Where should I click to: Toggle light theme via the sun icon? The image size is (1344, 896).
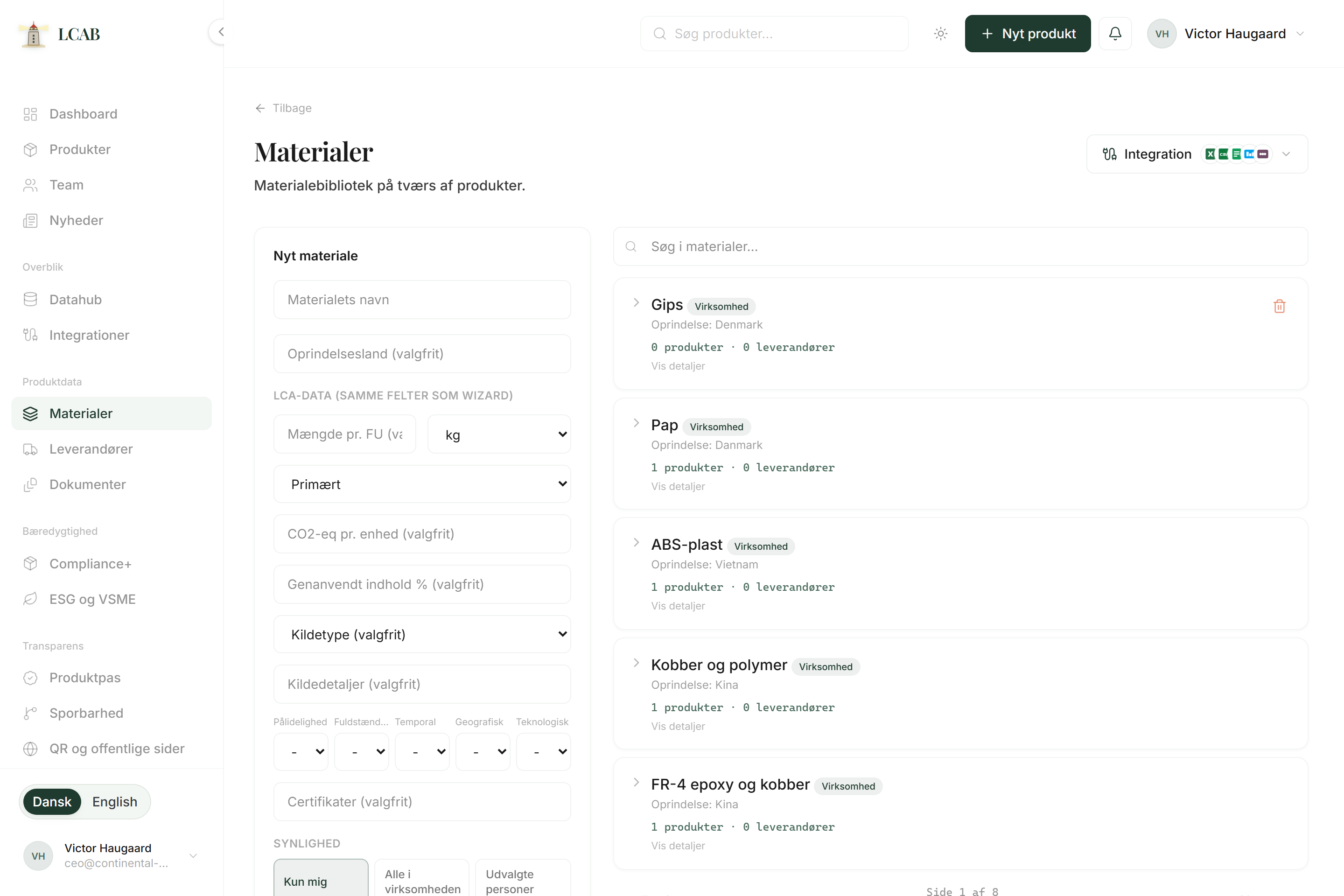tap(941, 34)
